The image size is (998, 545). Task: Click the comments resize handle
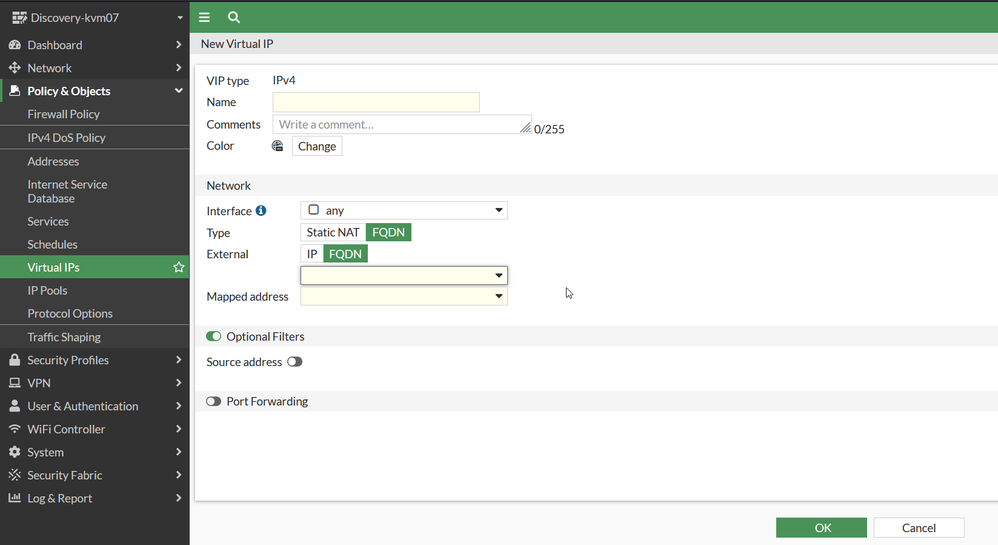point(525,128)
